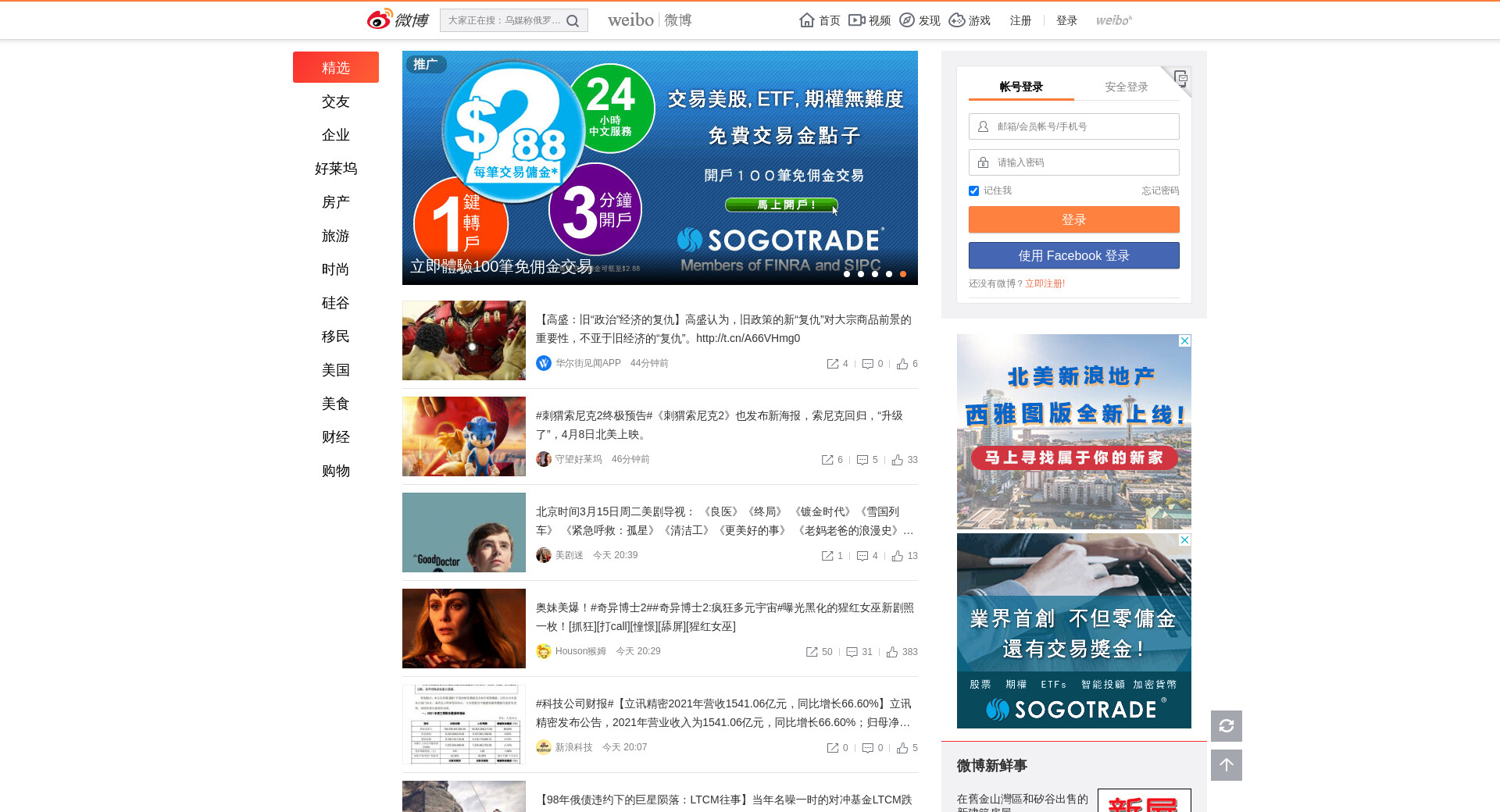Viewport: 1500px width, 812px height.
Task: Click the QR code login corner icon
Action: point(1180,78)
